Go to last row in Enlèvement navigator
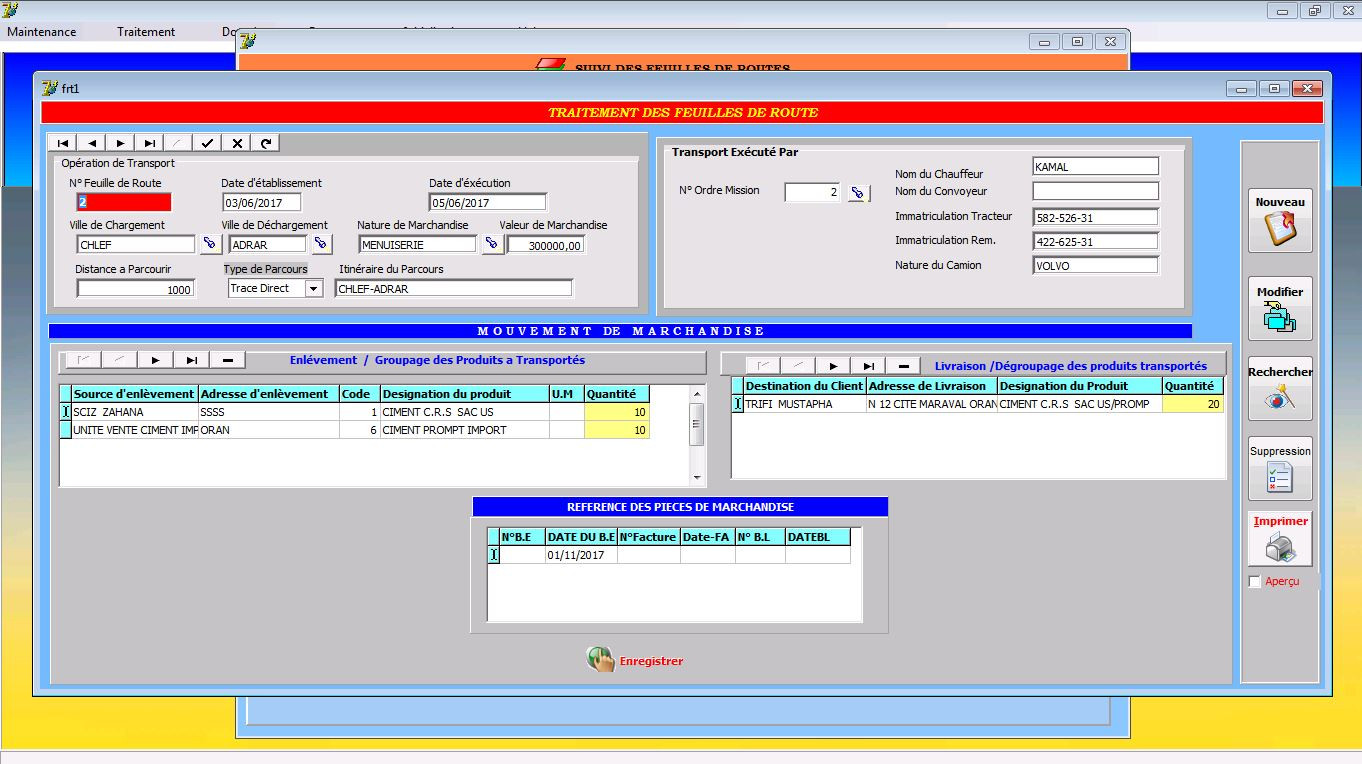The height and width of the screenshot is (764, 1362). click(x=191, y=360)
